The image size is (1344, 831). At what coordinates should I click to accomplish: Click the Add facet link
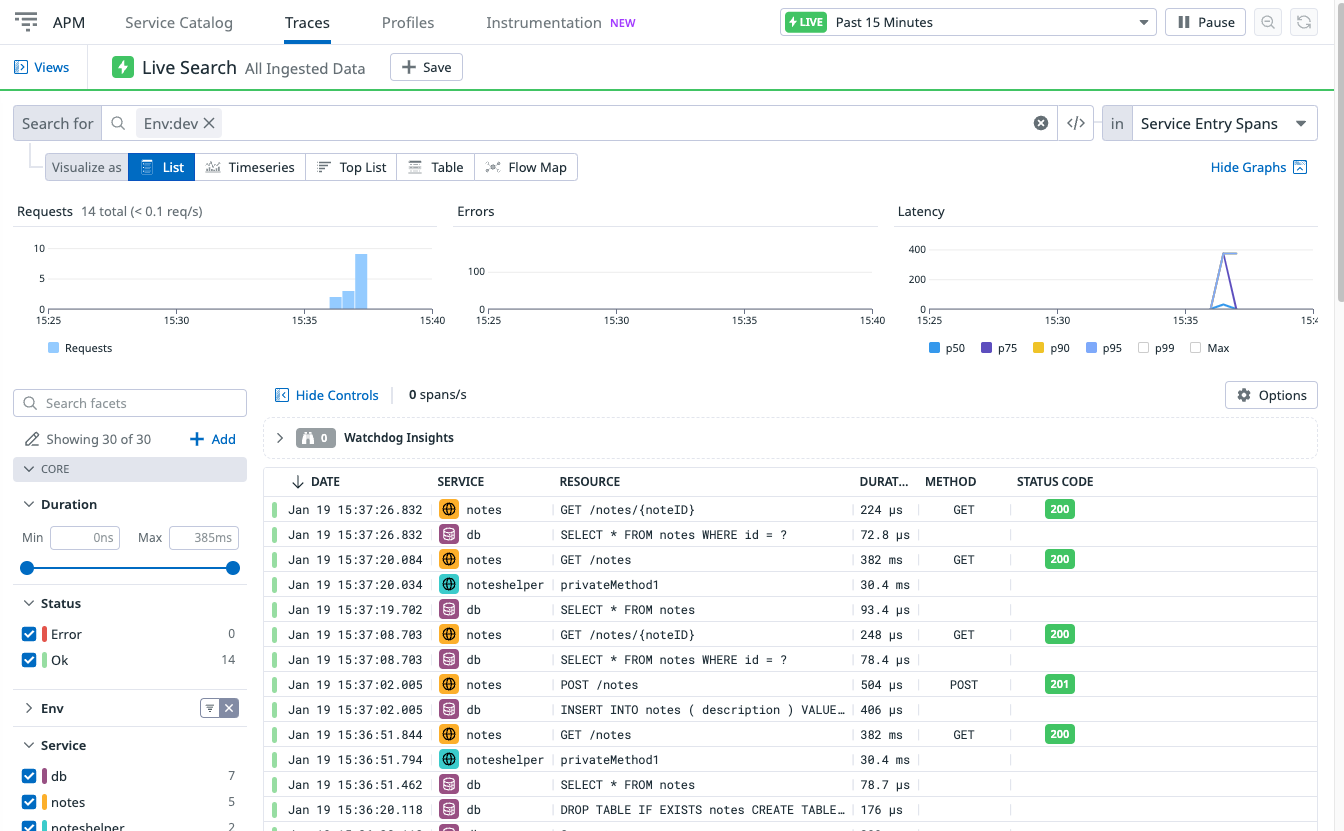point(213,439)
